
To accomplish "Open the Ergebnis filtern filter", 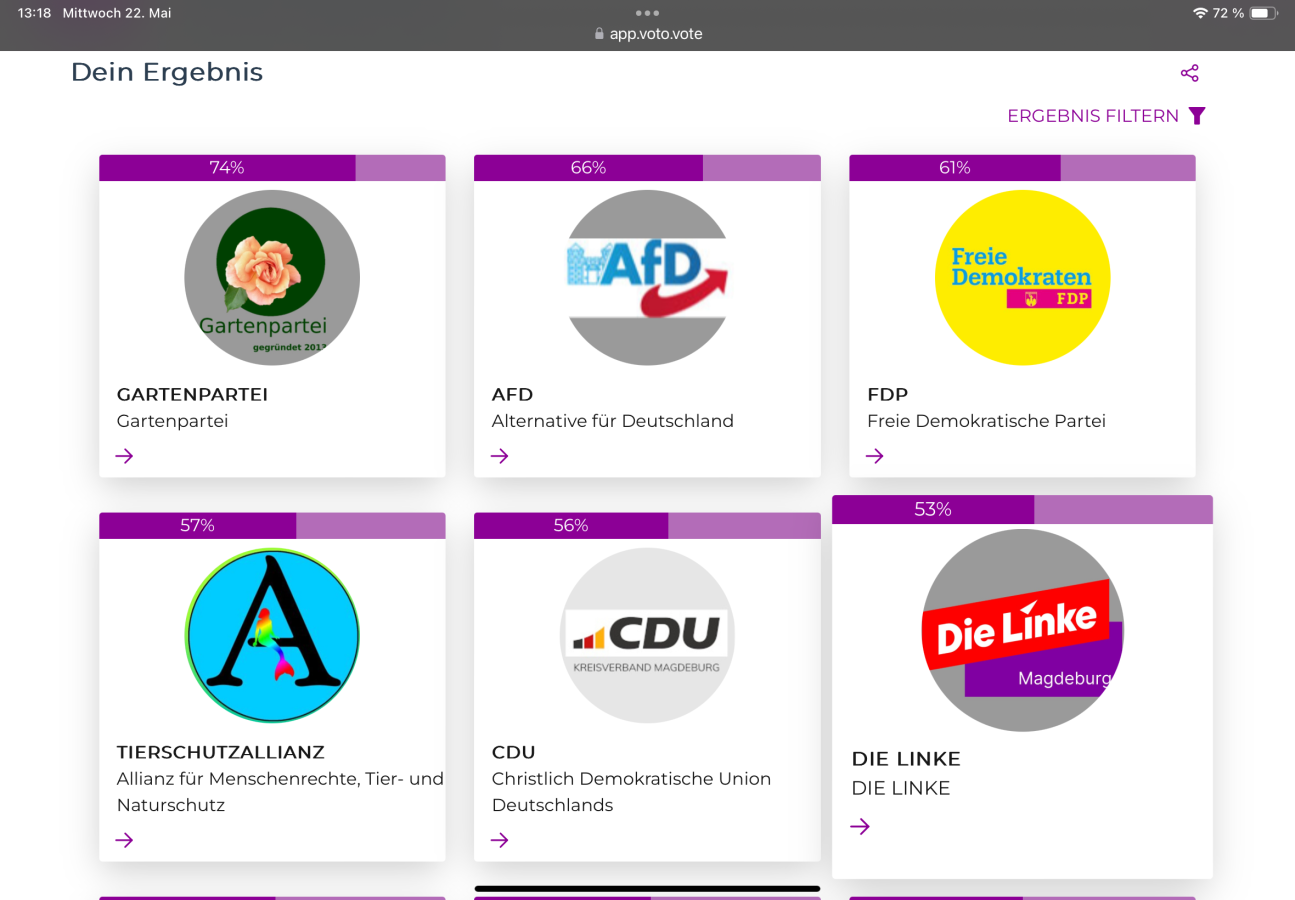I will [x=1106, y=116].
